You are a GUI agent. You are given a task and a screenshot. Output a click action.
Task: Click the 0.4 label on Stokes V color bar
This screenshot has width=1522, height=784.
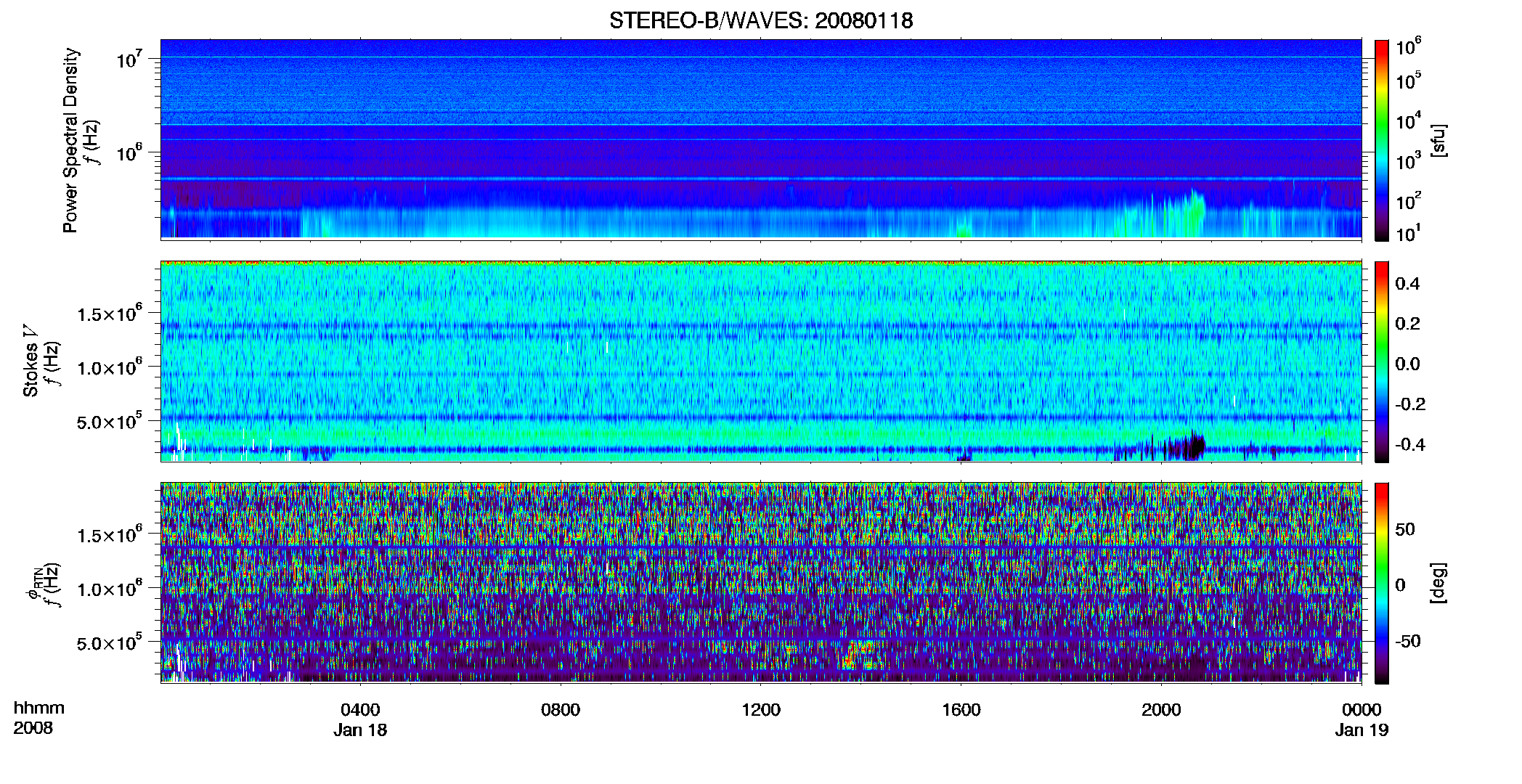1407,284
